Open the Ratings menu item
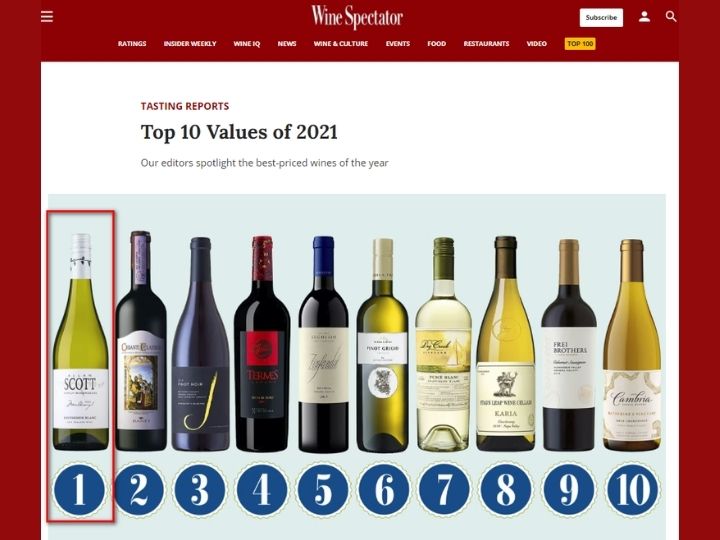 [132, 44]
